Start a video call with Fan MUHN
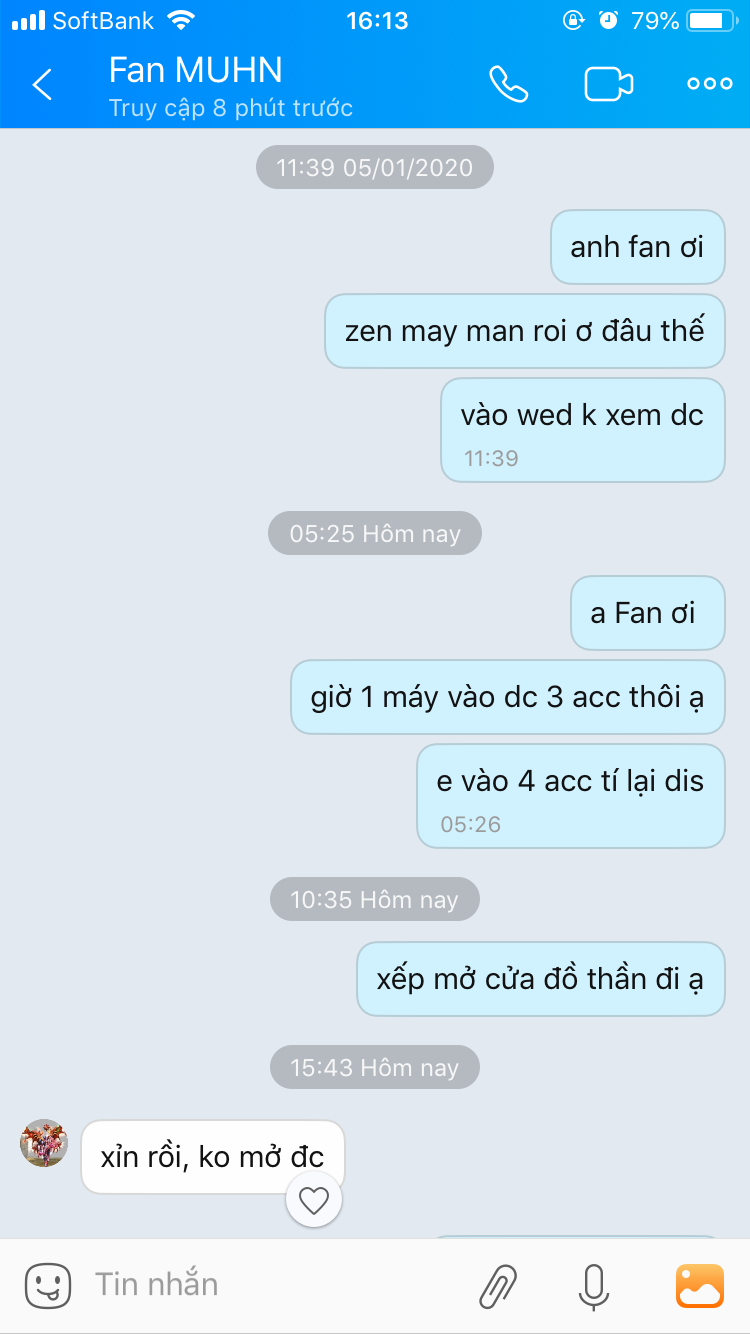This screenshot has width=750, height=1334. click(609, 84)
